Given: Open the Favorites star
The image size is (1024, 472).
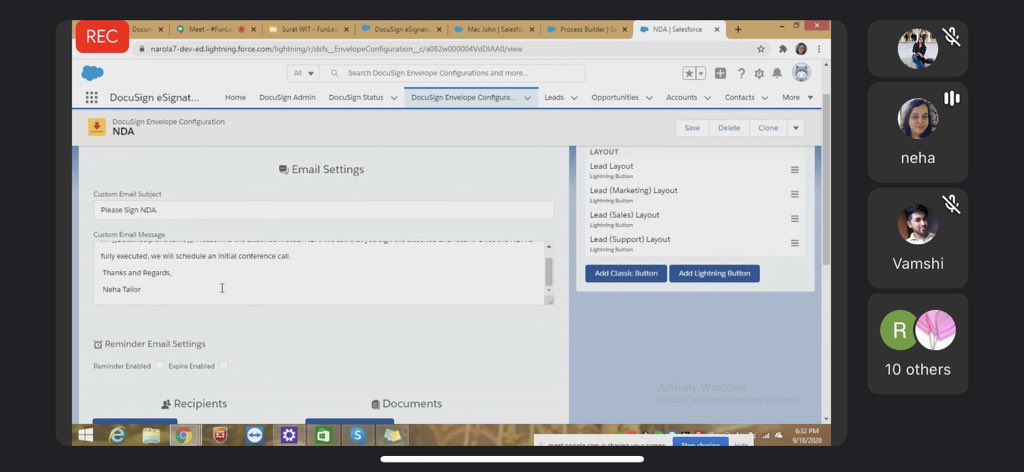Looking at the screenshot, I should point(690,73).
